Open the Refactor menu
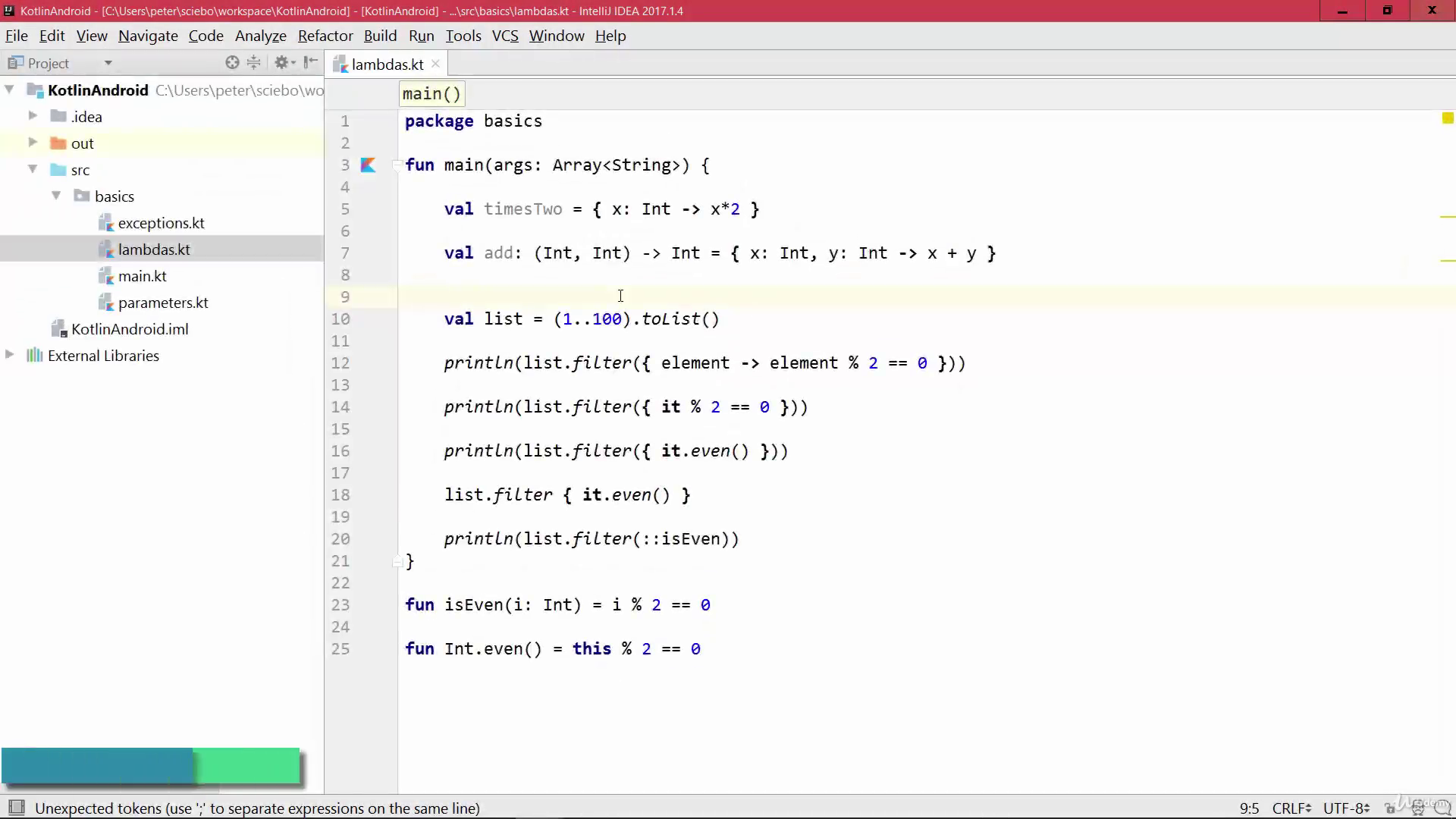The image size is (1456, 819). [x=325, y=36]
